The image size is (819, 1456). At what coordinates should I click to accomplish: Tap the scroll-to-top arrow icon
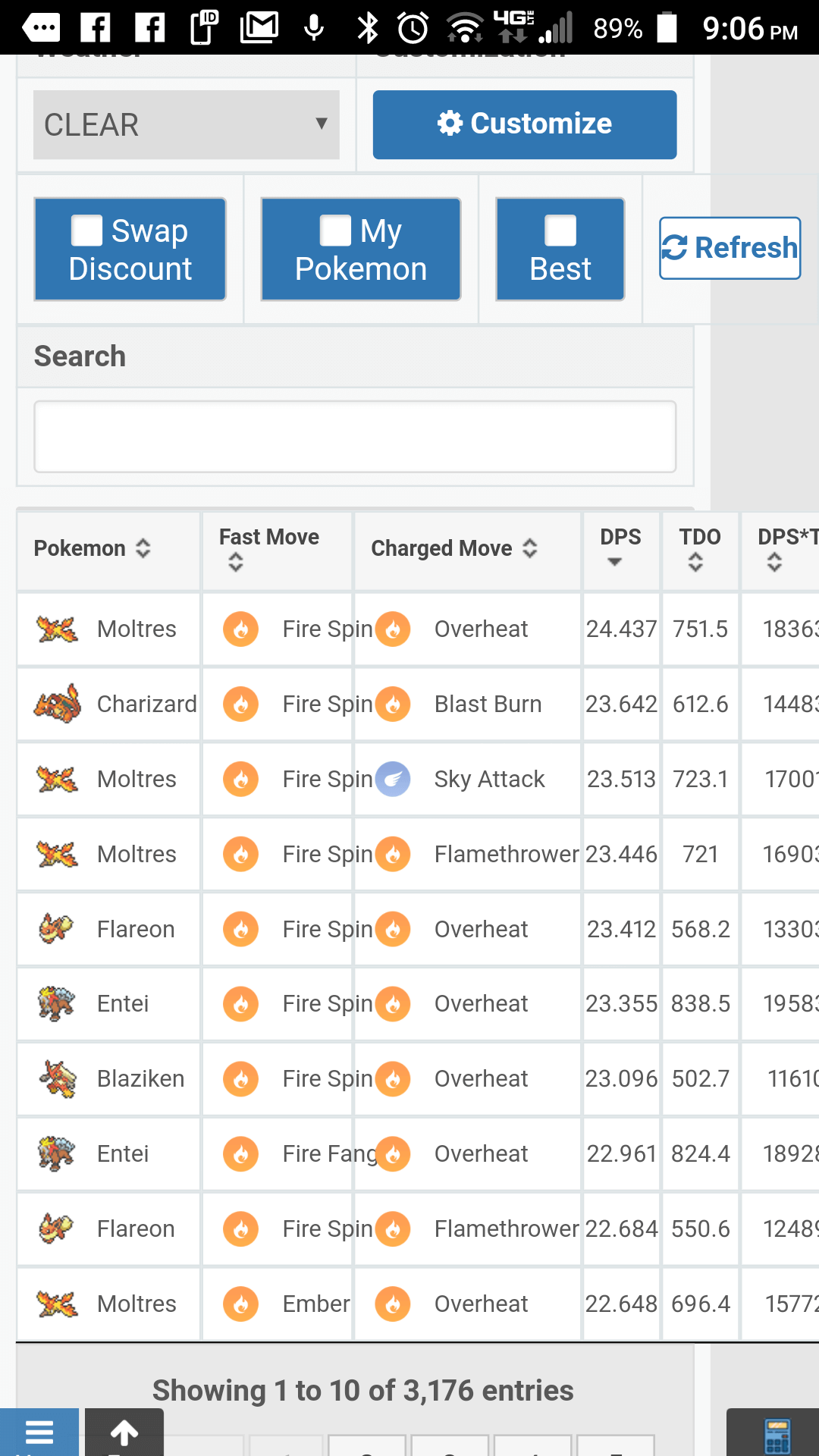(124, 1432)
